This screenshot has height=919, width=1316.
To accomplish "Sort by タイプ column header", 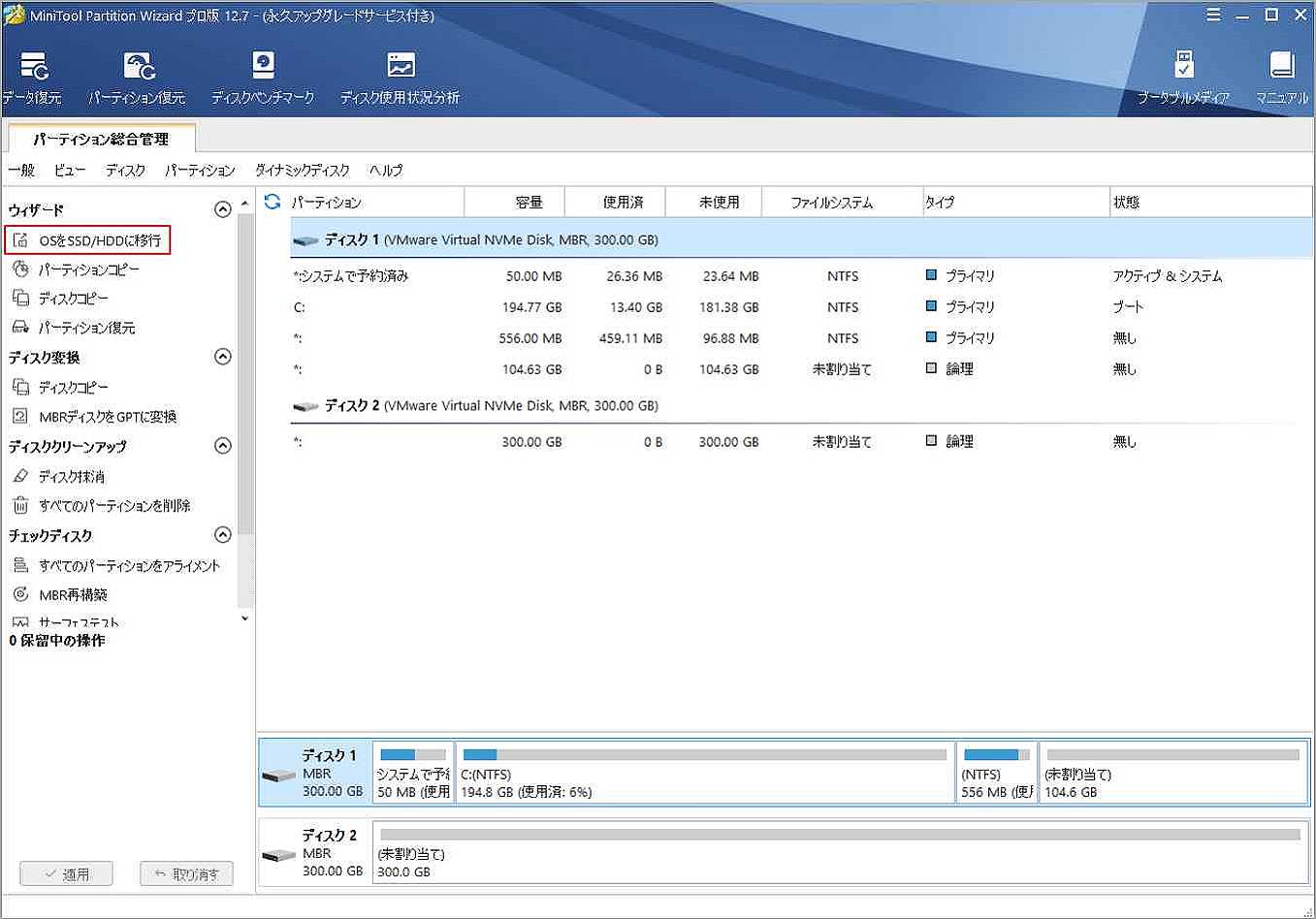I will (x=1016, y=202).
